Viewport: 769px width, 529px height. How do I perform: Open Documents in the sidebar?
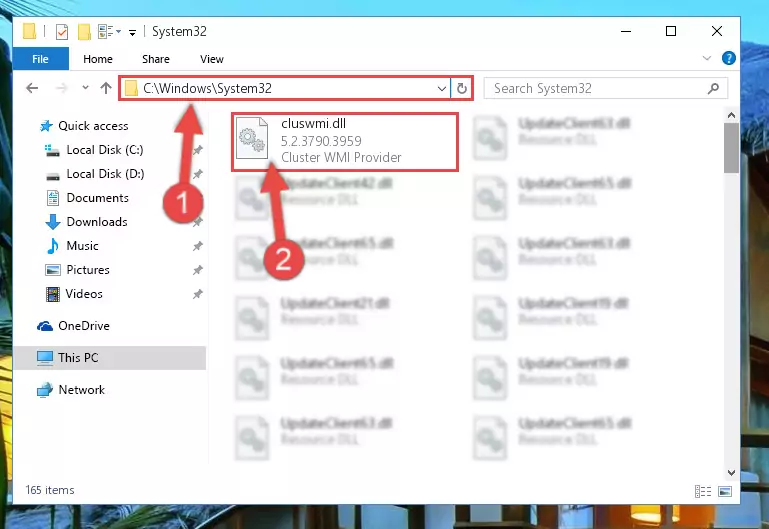click(x=98, y=198)
